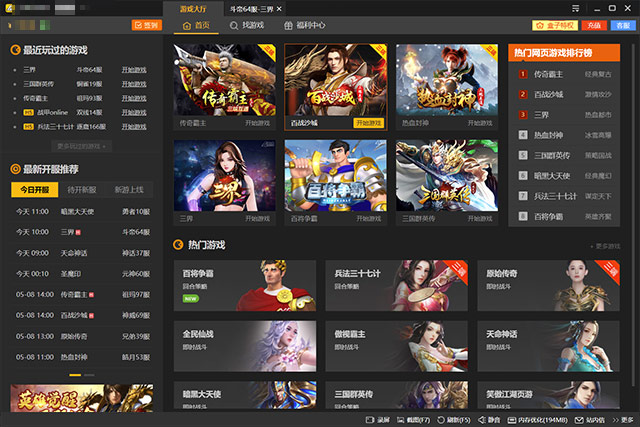Click the 05-08 13:00 原始传奇 row
This screenshot has width=640, height=427.
(x=83, y=336)
